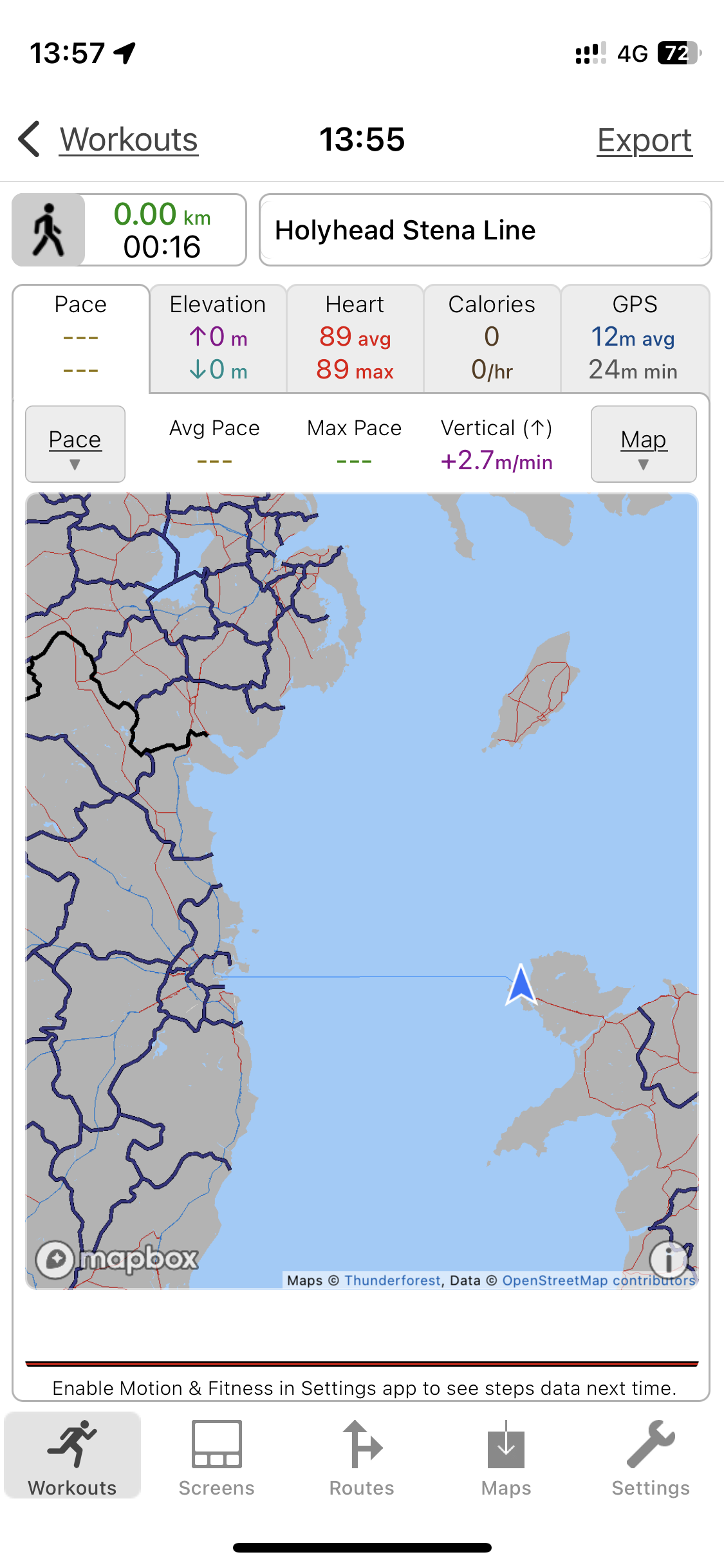Open the map info icon

(x=669, y=1259)
